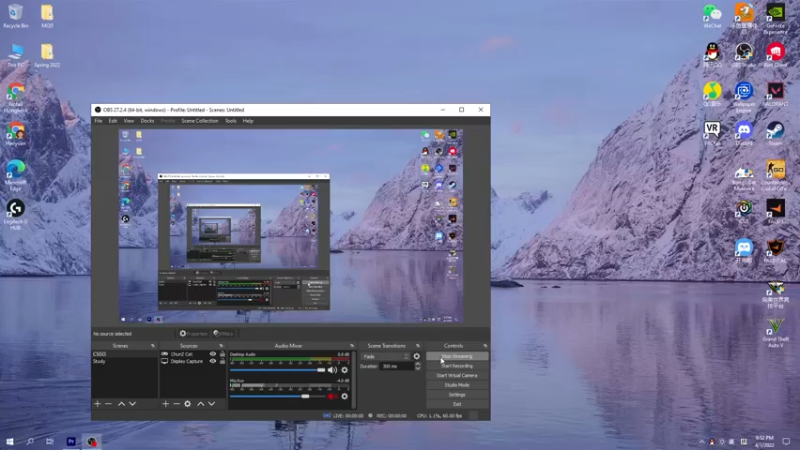Click the Mic/Aux volume slider

pos(278,396)
